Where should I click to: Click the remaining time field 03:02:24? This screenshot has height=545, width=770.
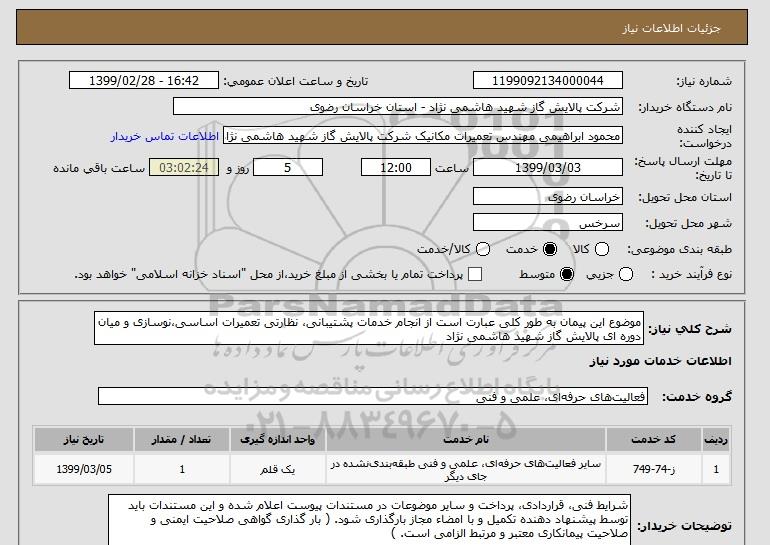184,167
